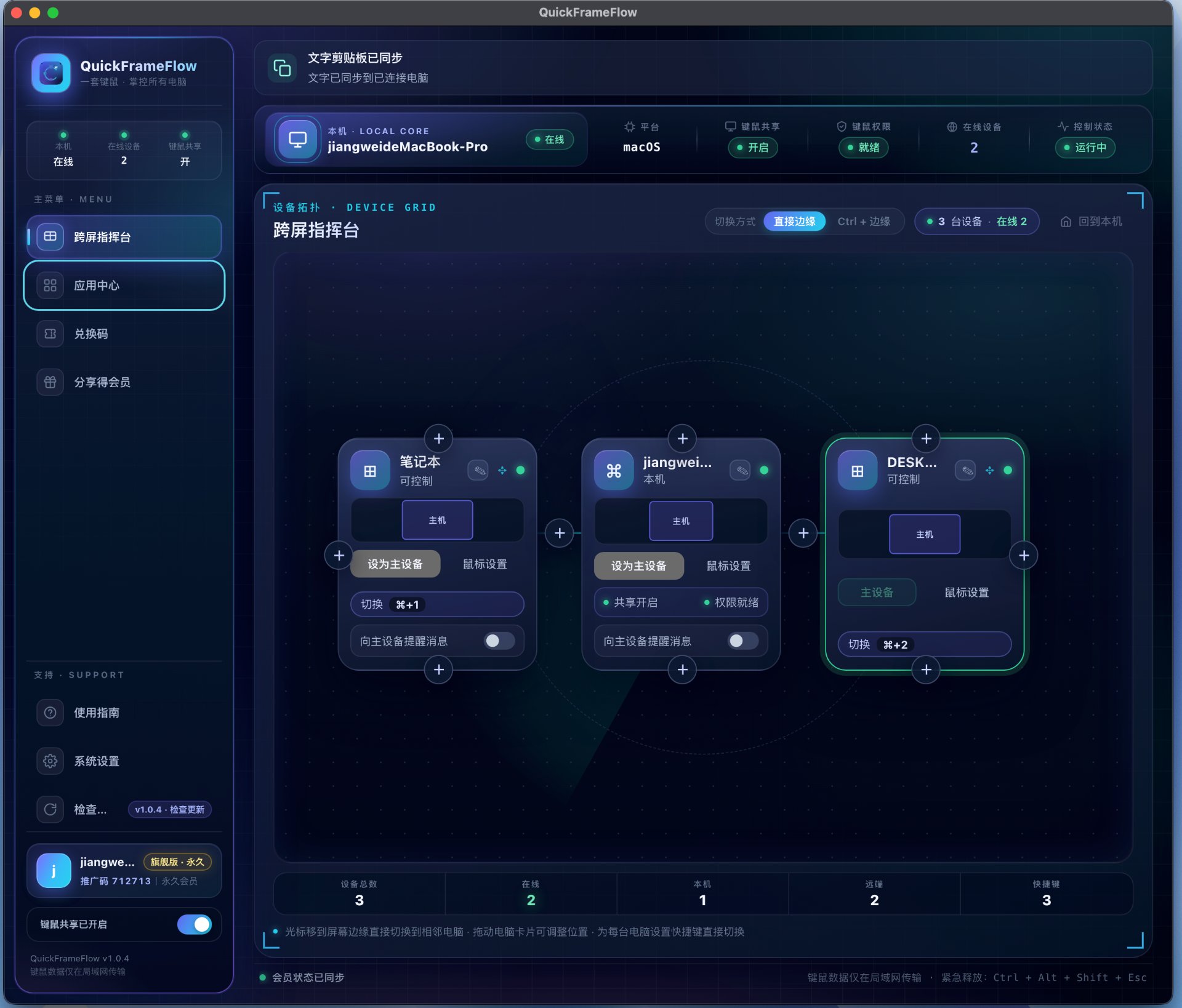Click the plus below jiangwei card
1182x1008 pixels.
click(682, 669)
